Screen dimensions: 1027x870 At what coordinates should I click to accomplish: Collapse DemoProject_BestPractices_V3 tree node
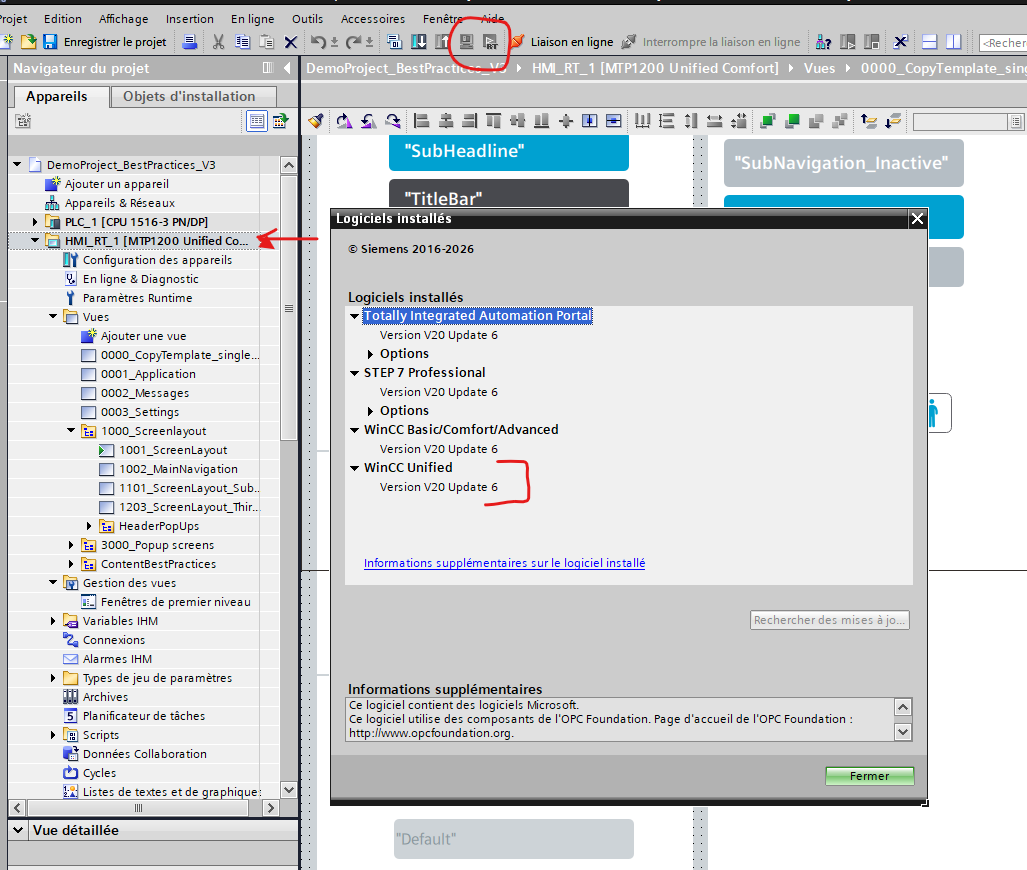[x=17, y=164]
